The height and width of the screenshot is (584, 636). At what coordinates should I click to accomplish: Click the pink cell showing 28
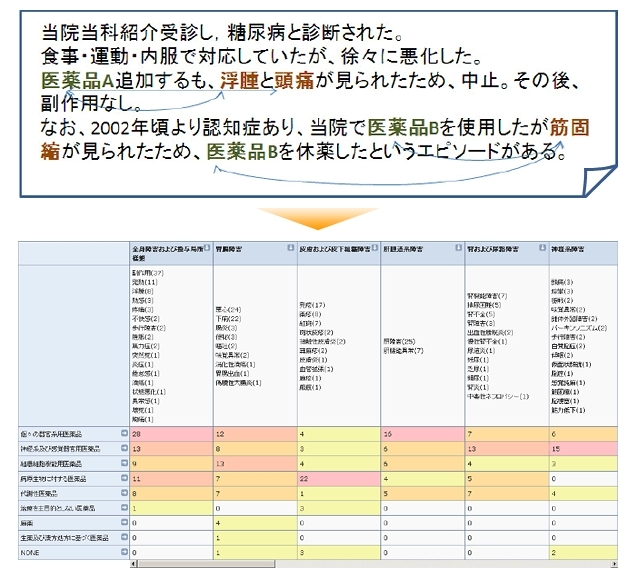coord(172,434)
